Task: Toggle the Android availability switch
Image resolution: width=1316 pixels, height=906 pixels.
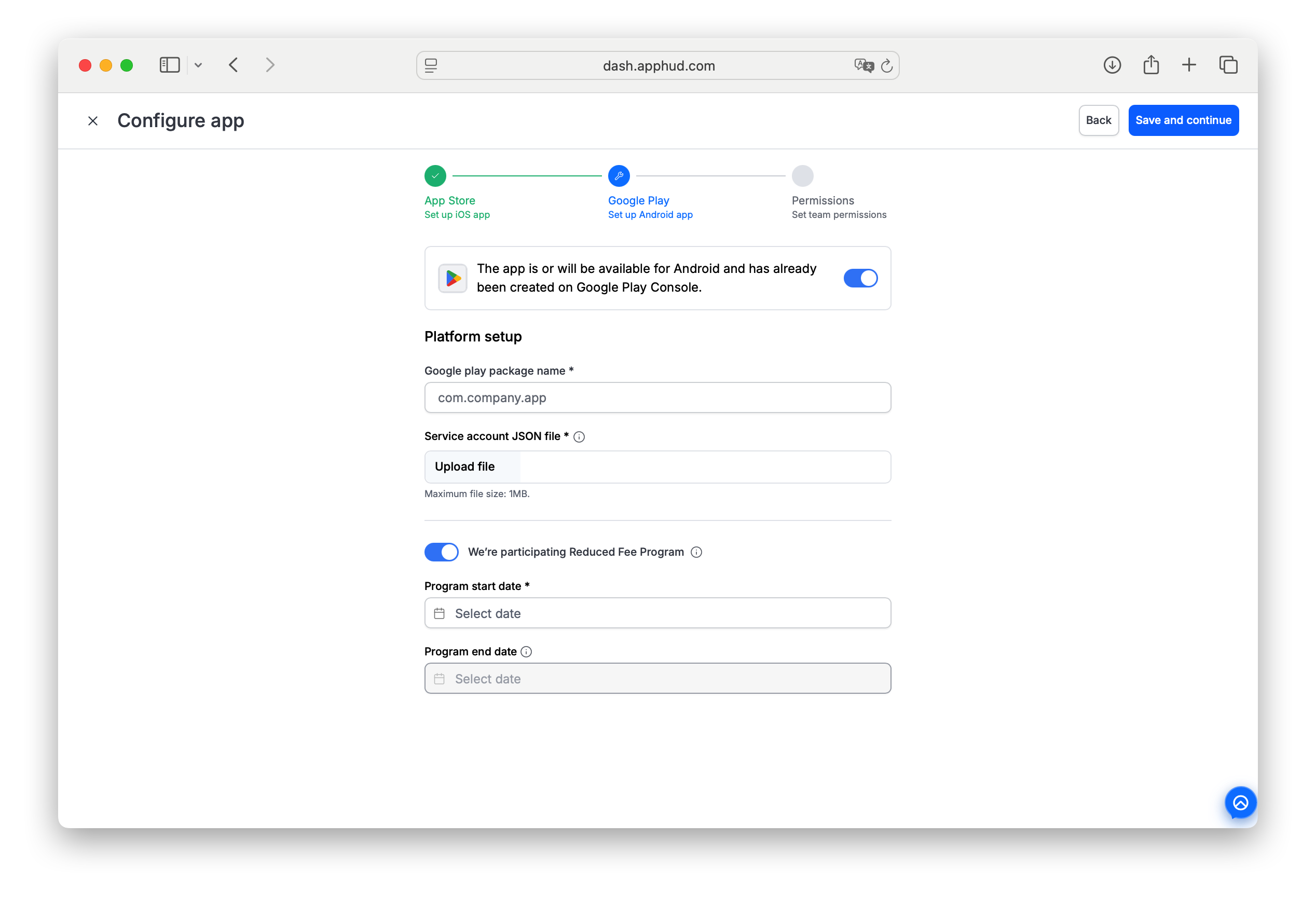Action: (x=860, y=278)
